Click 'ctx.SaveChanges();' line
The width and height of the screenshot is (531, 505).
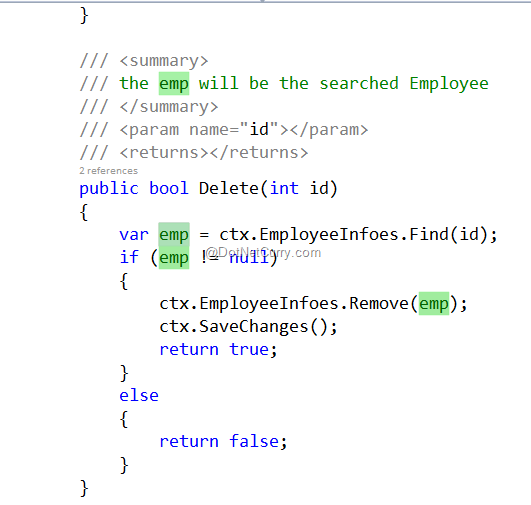tap(248, 327)
